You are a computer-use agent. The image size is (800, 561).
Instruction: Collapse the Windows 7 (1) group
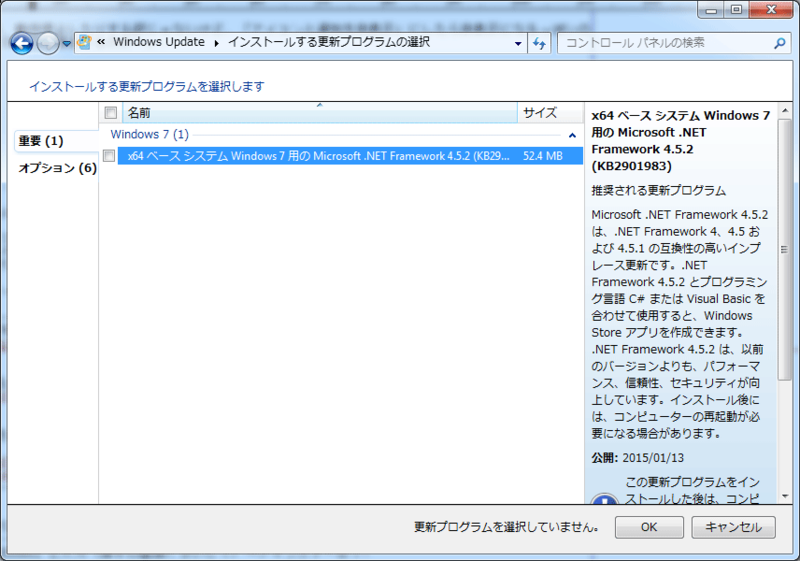(572, 135)
